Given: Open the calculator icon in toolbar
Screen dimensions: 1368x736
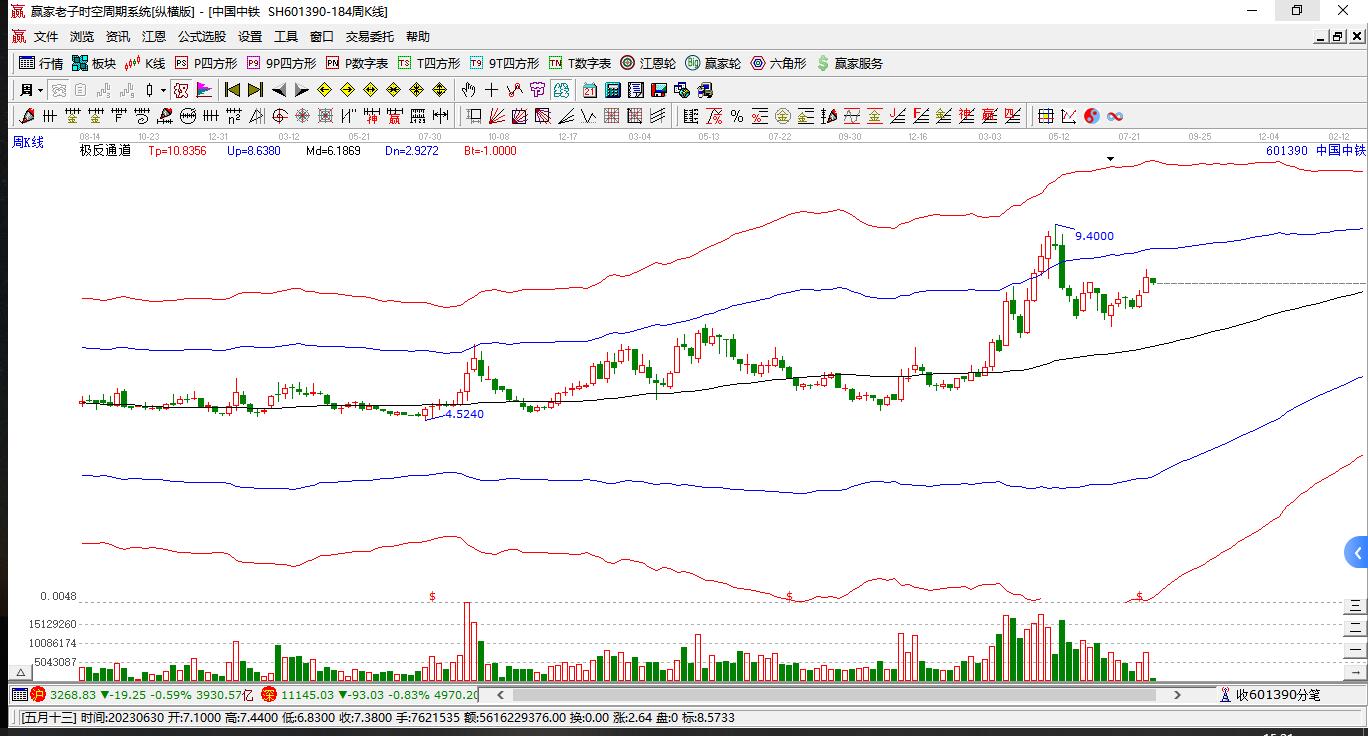Looking at the screenshot, I should [x=613, y=90].
